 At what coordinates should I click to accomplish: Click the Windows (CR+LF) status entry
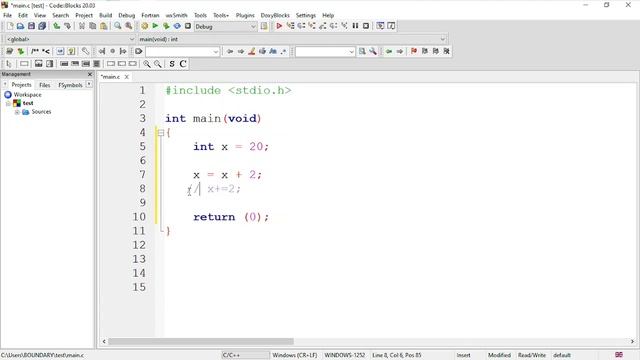[294, 355]
